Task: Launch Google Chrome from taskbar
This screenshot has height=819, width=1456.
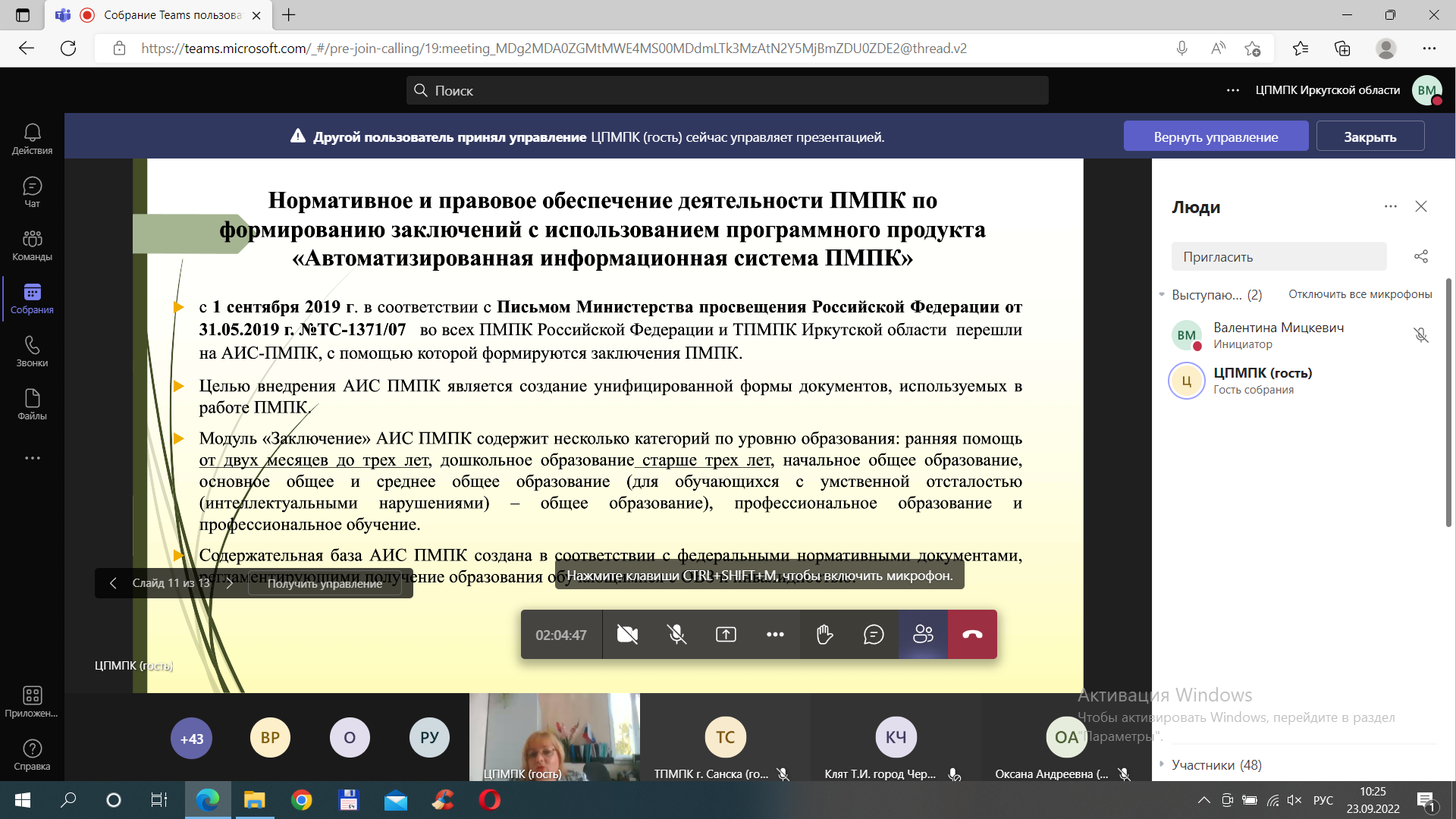Action: (302, 800)
